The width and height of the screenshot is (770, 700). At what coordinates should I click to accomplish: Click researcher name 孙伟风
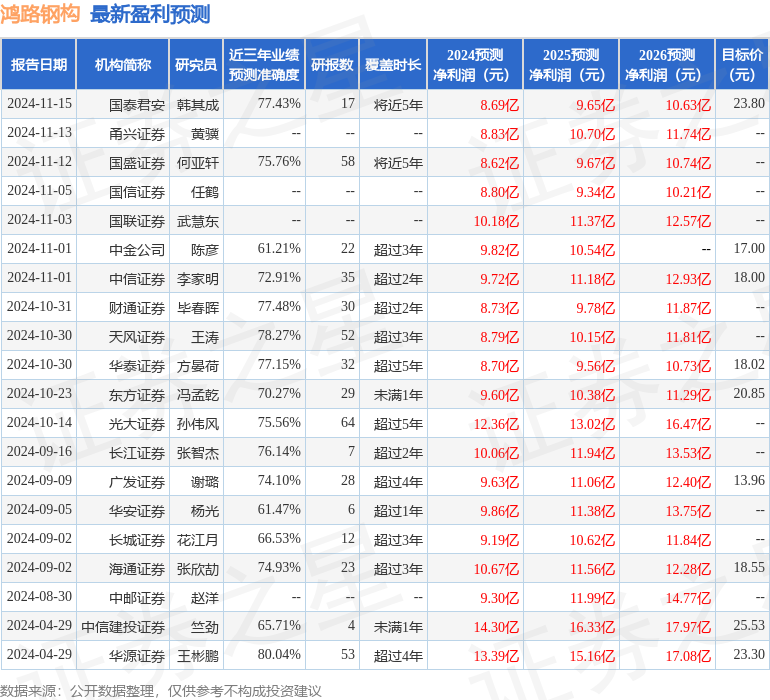198,424
